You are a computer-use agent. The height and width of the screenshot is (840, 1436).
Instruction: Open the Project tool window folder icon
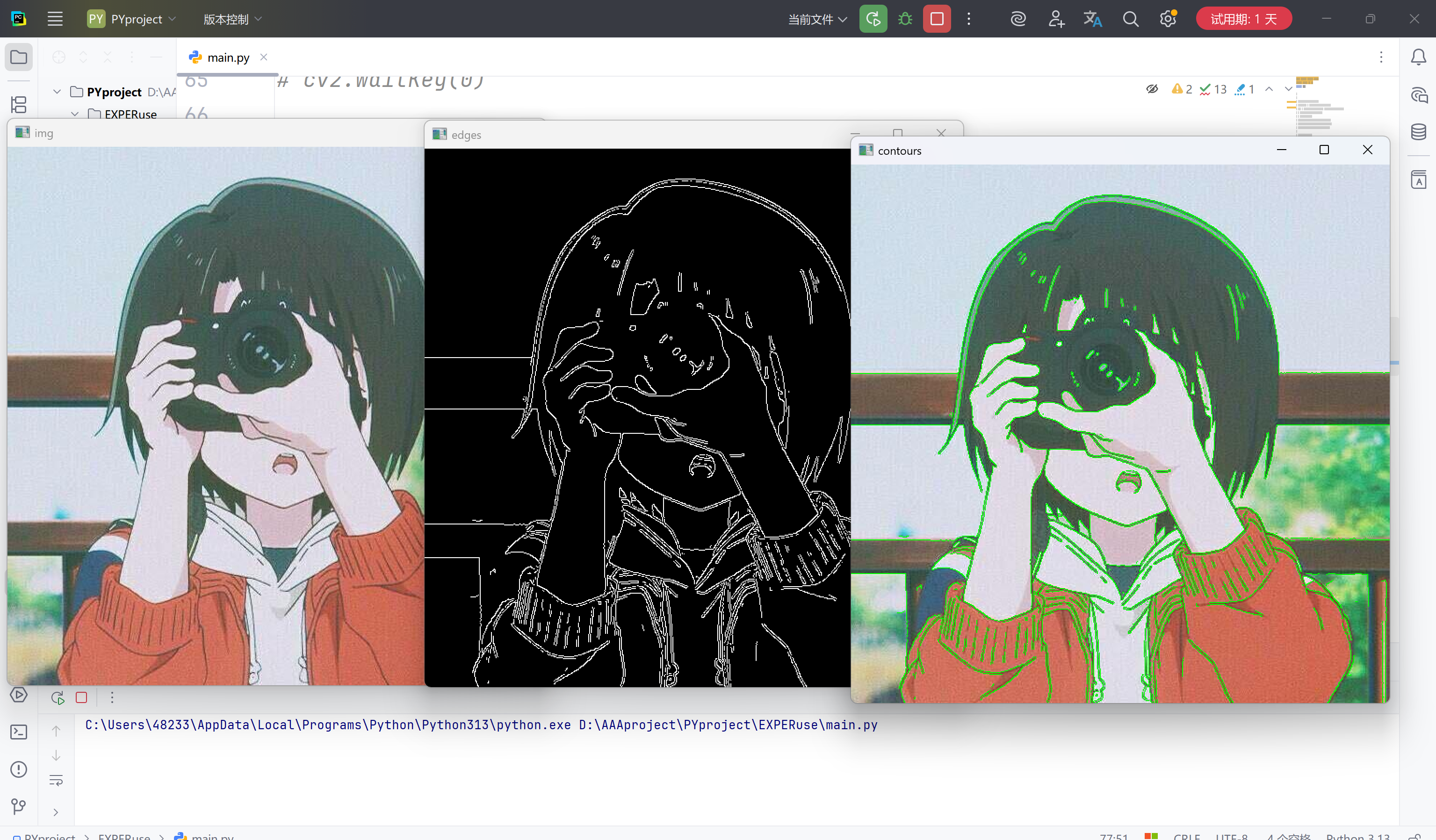tap(19, 57)
